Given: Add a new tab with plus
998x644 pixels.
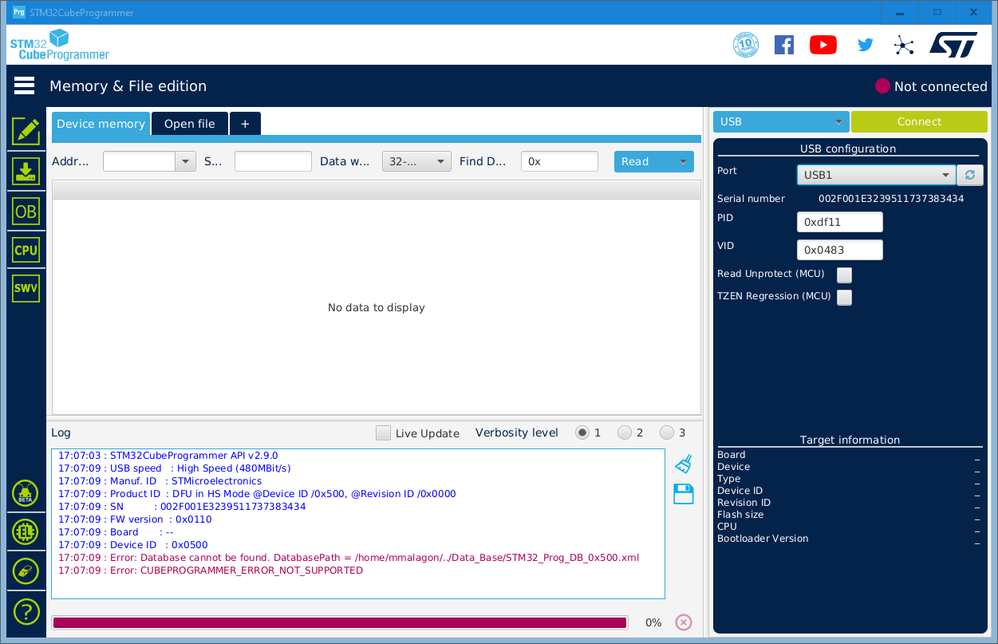Looking at the screenshot, I should pos(245,123).
